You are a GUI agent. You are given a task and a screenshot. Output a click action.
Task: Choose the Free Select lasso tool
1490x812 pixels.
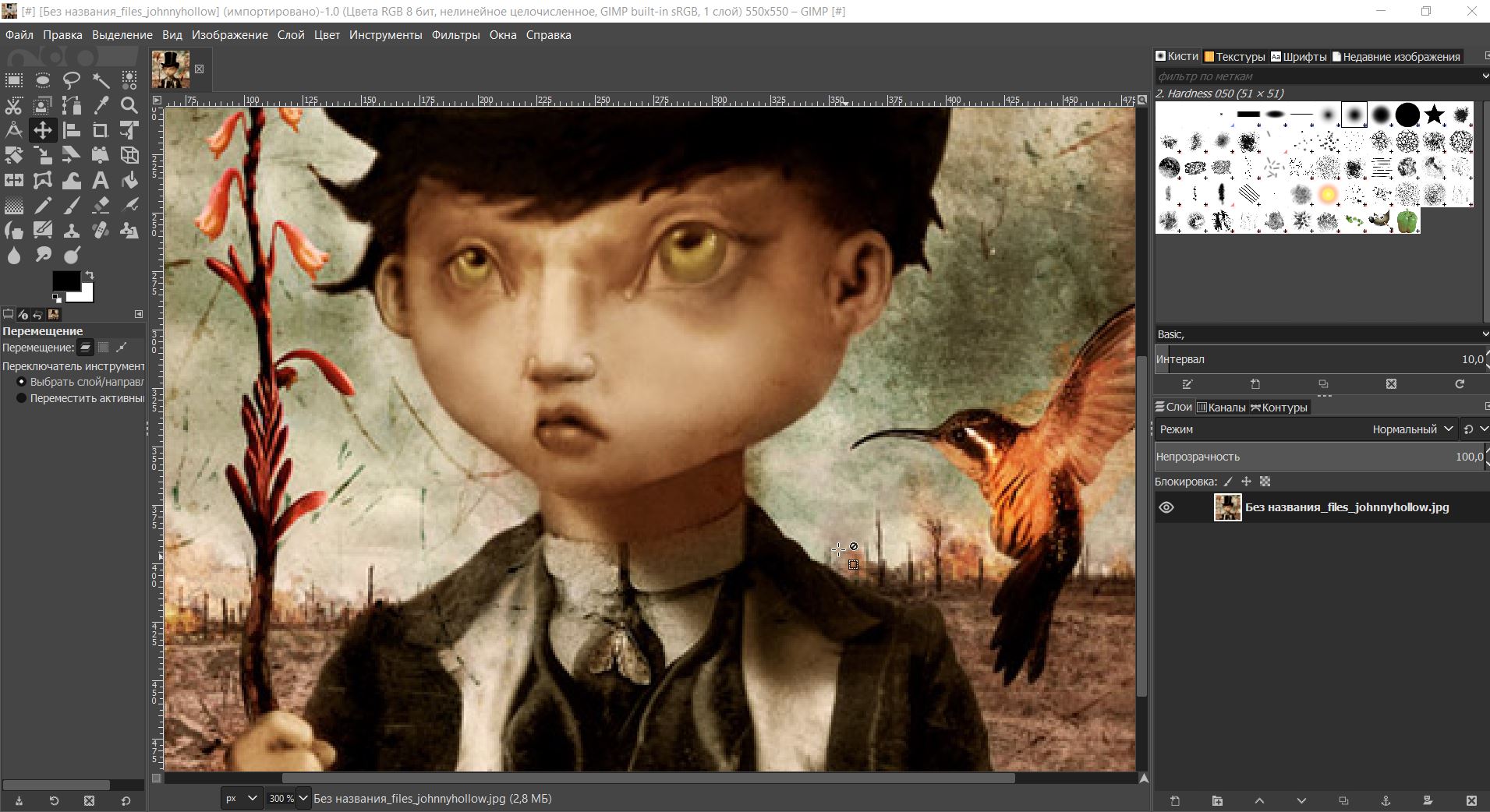click(x=72, y=80)
